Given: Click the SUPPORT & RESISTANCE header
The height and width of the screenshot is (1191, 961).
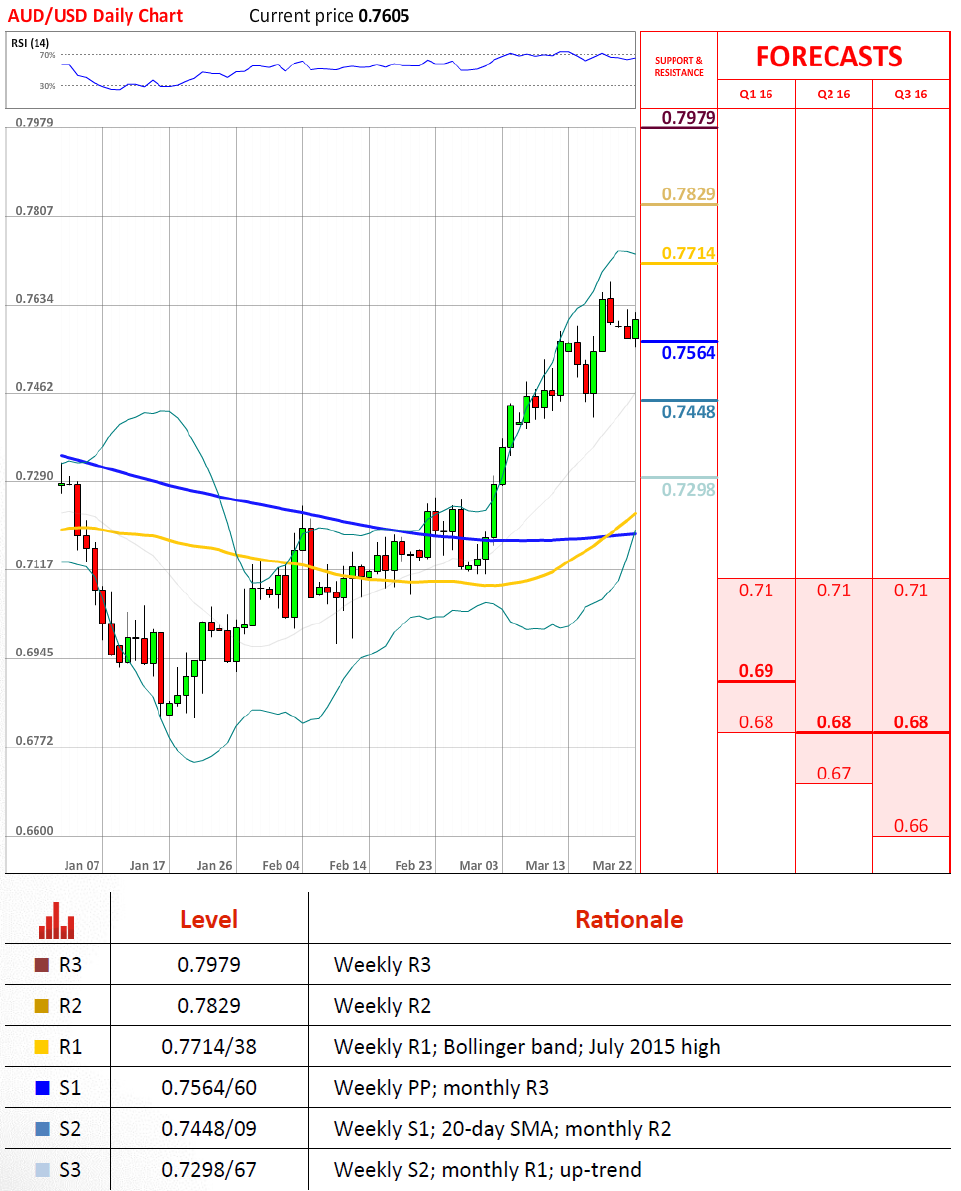Looking at the screenshot, I should [679, 67].
